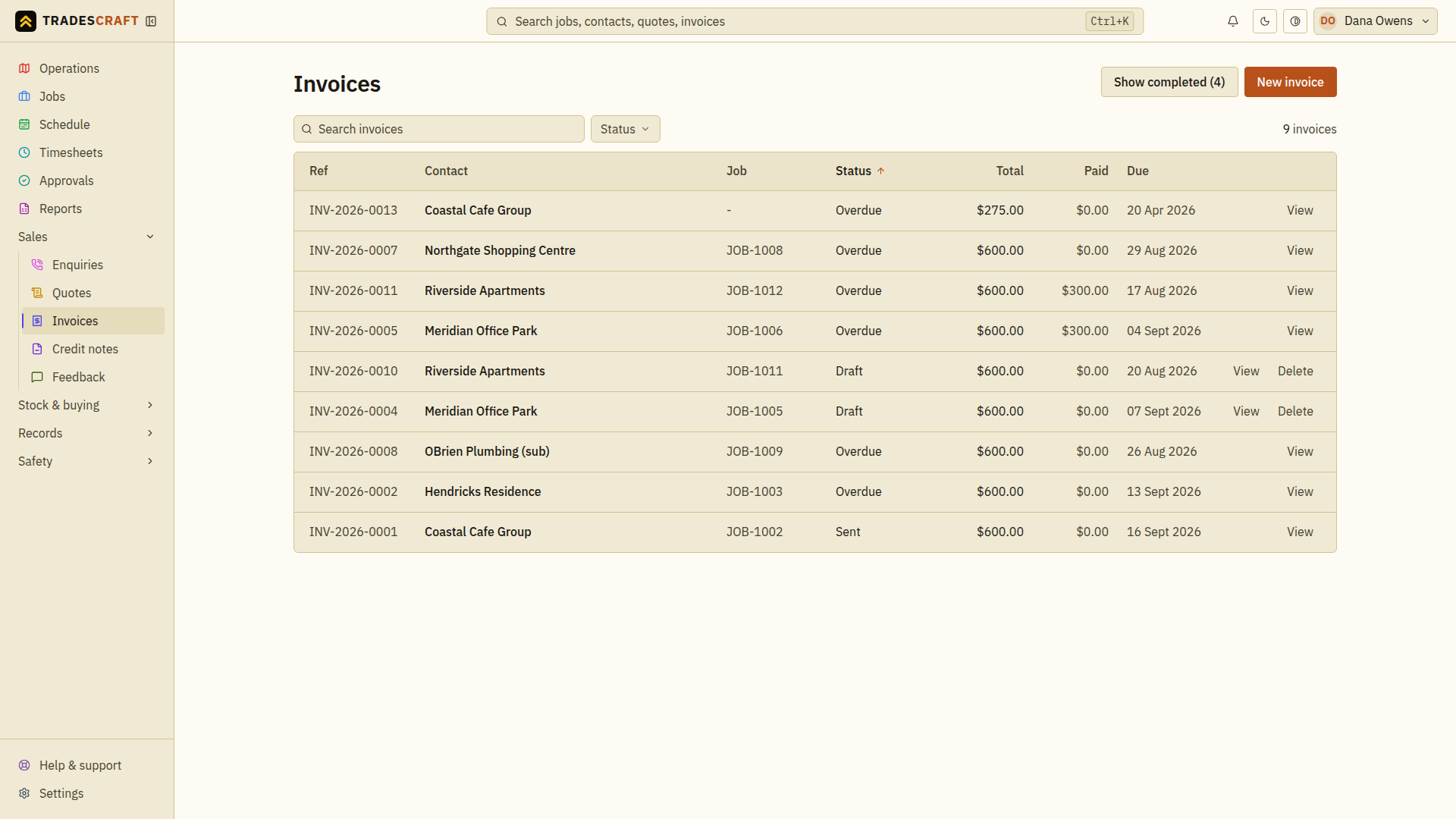View invoice INV-2026-0007

point(1300,250)
